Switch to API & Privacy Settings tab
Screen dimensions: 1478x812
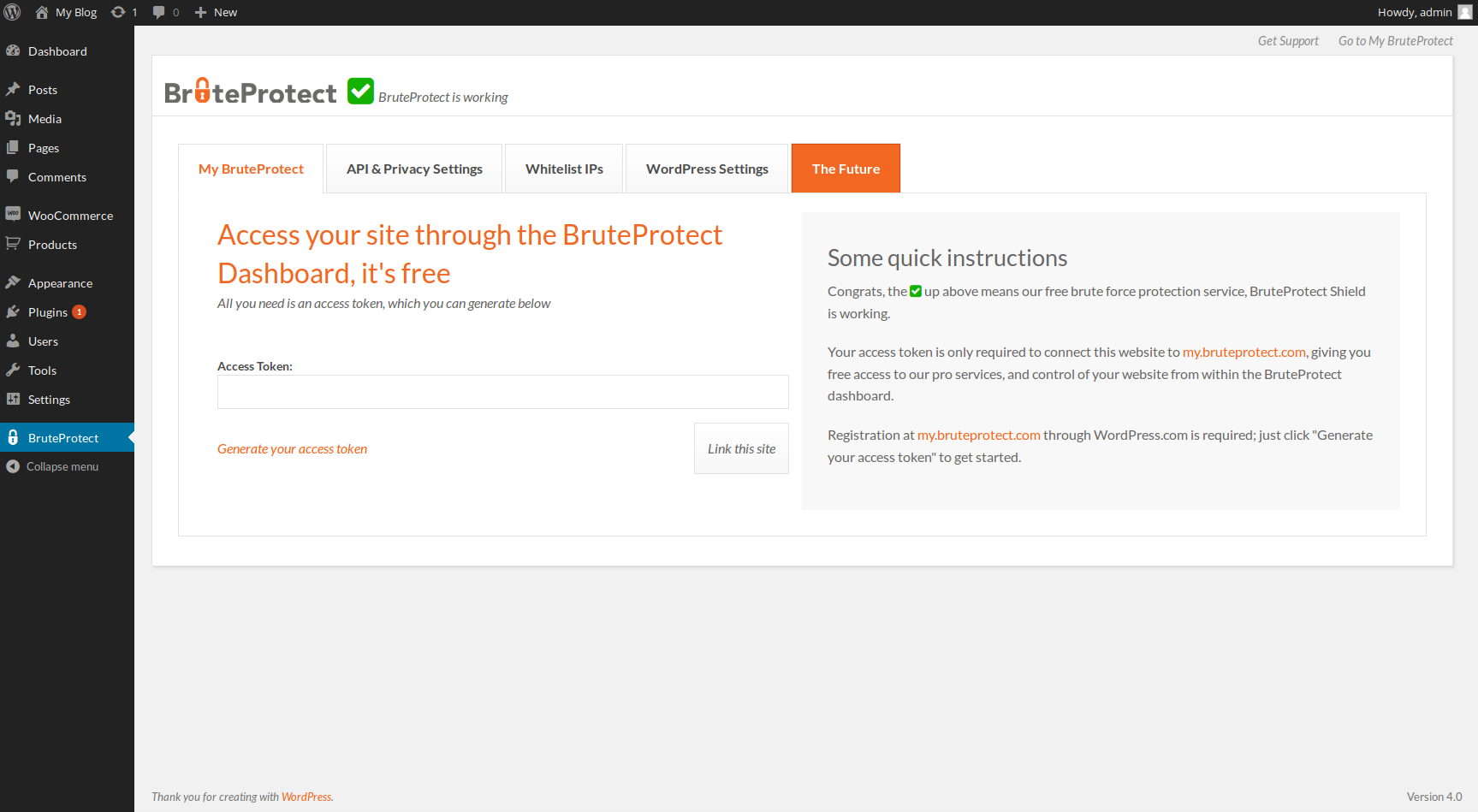[414, 169]
